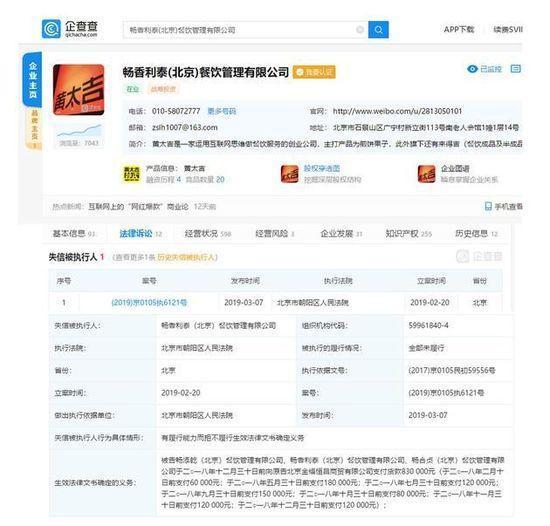Click the 黄太吉 product info icon
Screen dimensions: 550x526
point(132,174)
